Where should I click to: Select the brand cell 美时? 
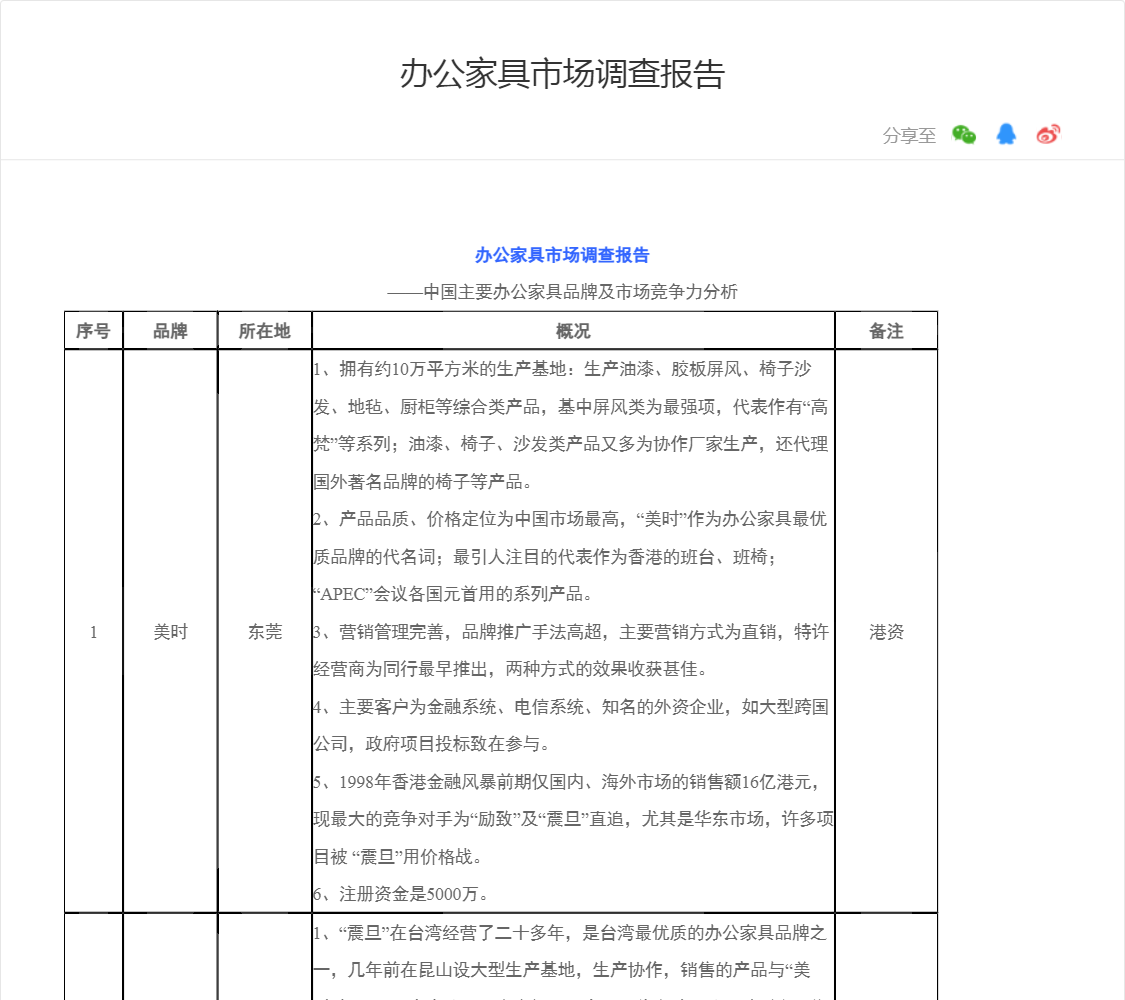(x=170, y=632)
